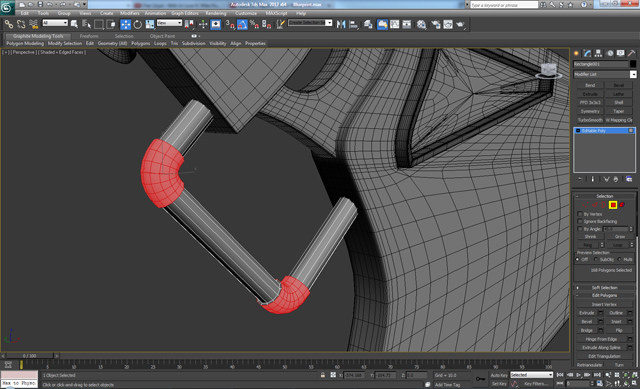The height and width of the screenshot is (389, 640).
Task: Click the Bind to Space Warp tool
Action: pyautogui.click(x=33, y=24)
